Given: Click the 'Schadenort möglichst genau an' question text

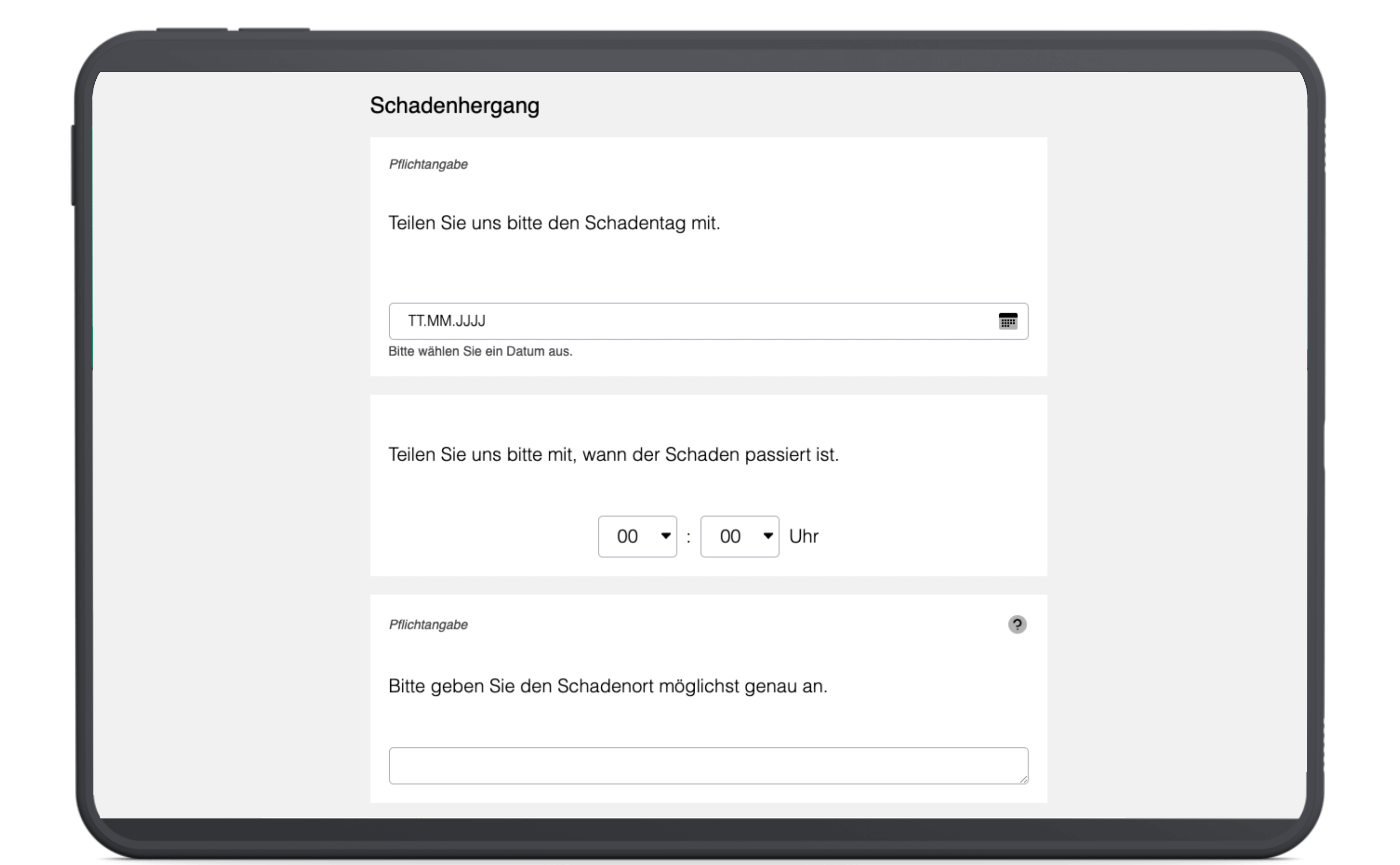Looking at the screenshot, I should coord(608,686).
